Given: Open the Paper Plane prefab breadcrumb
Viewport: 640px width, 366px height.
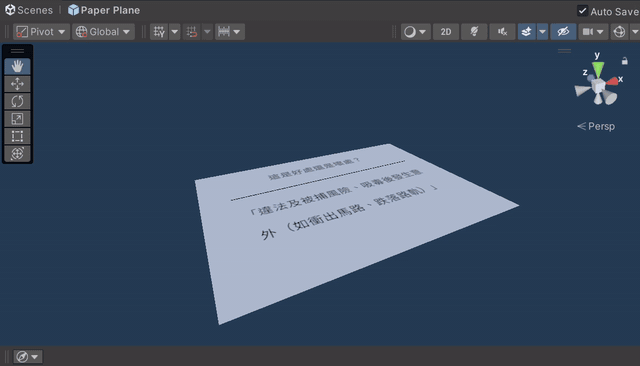Looking at the screenshot, I should click(x=104, y=10).
